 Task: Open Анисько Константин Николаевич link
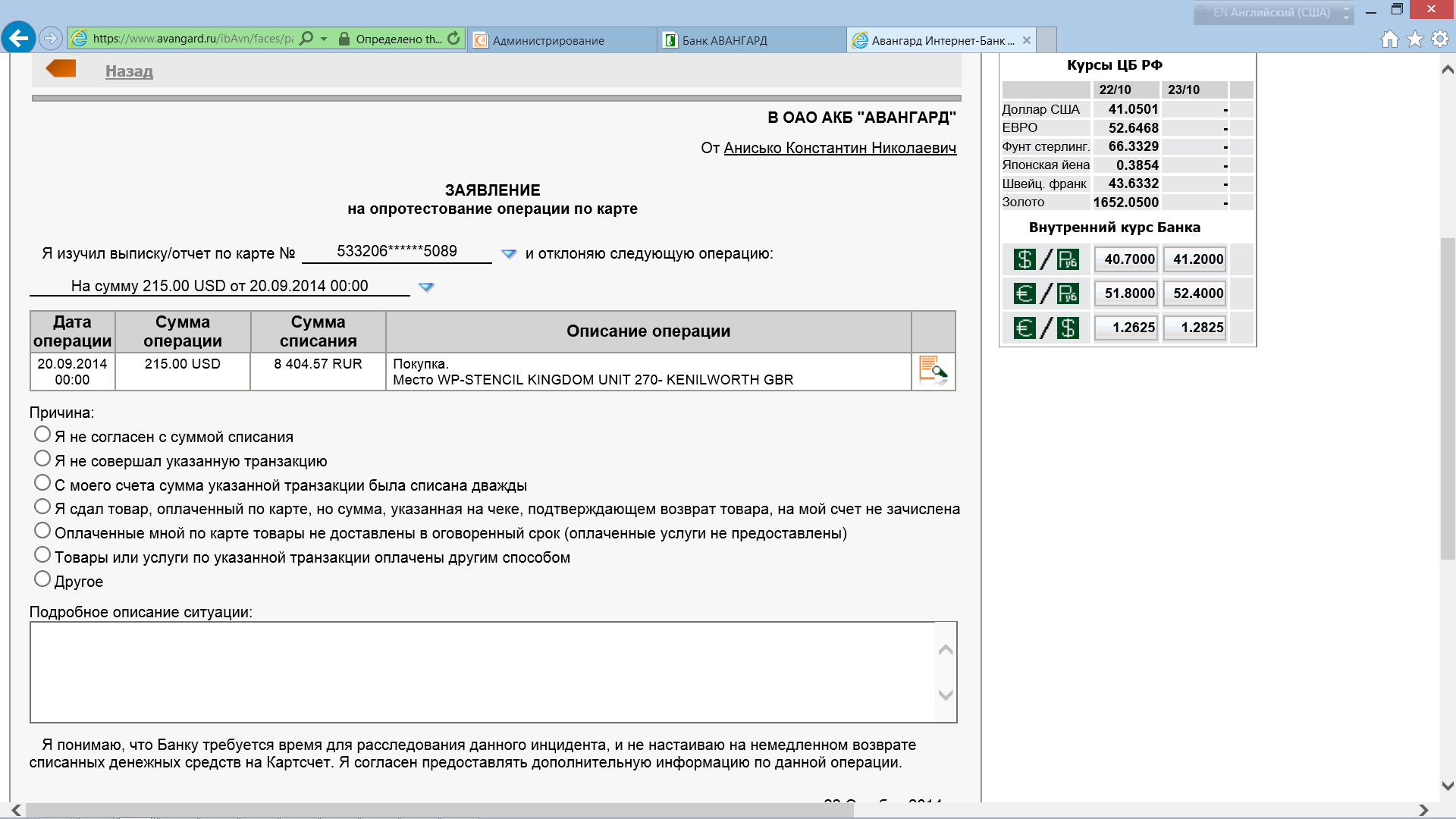click(840, 148)
